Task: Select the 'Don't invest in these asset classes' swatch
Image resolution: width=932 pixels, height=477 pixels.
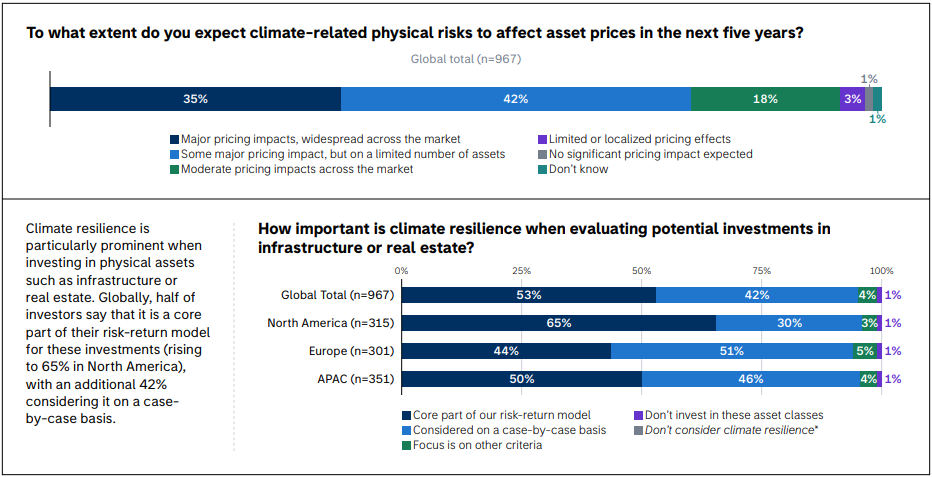Action: (x=638, y=415)
